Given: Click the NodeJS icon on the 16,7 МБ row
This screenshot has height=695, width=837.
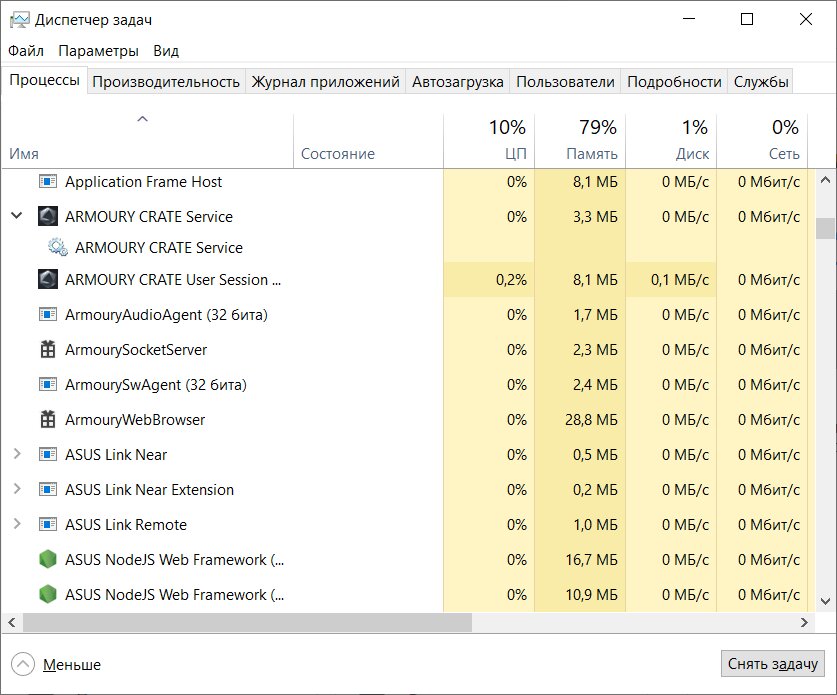Looking at the screenshot, I should (x=48, y=559).
